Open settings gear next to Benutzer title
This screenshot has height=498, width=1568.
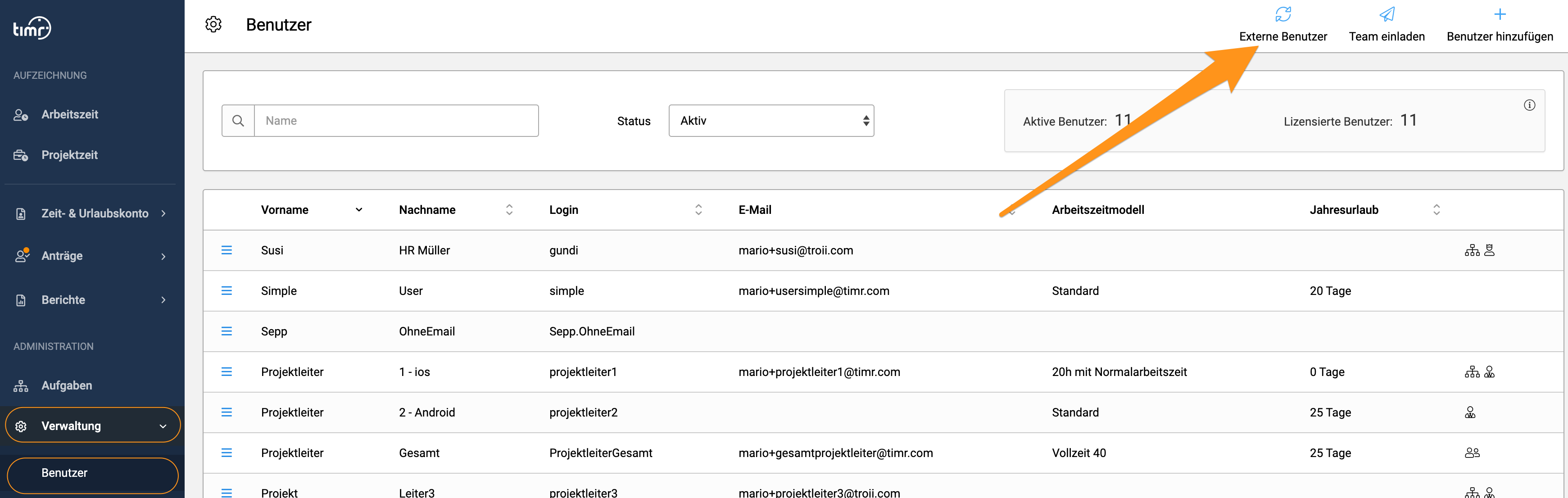pos(213,24)
